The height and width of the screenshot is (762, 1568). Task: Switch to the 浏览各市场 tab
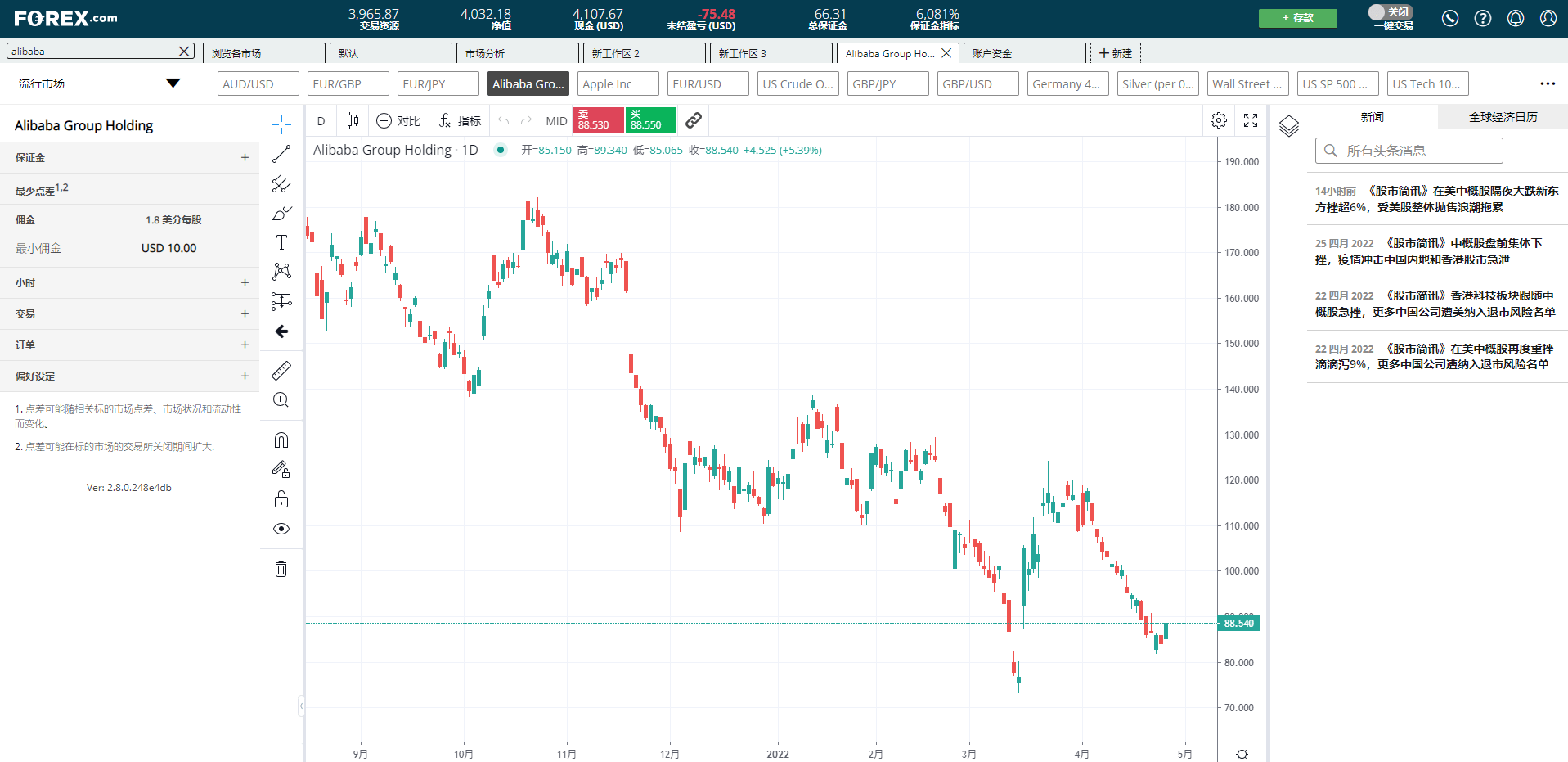[263, 53]
